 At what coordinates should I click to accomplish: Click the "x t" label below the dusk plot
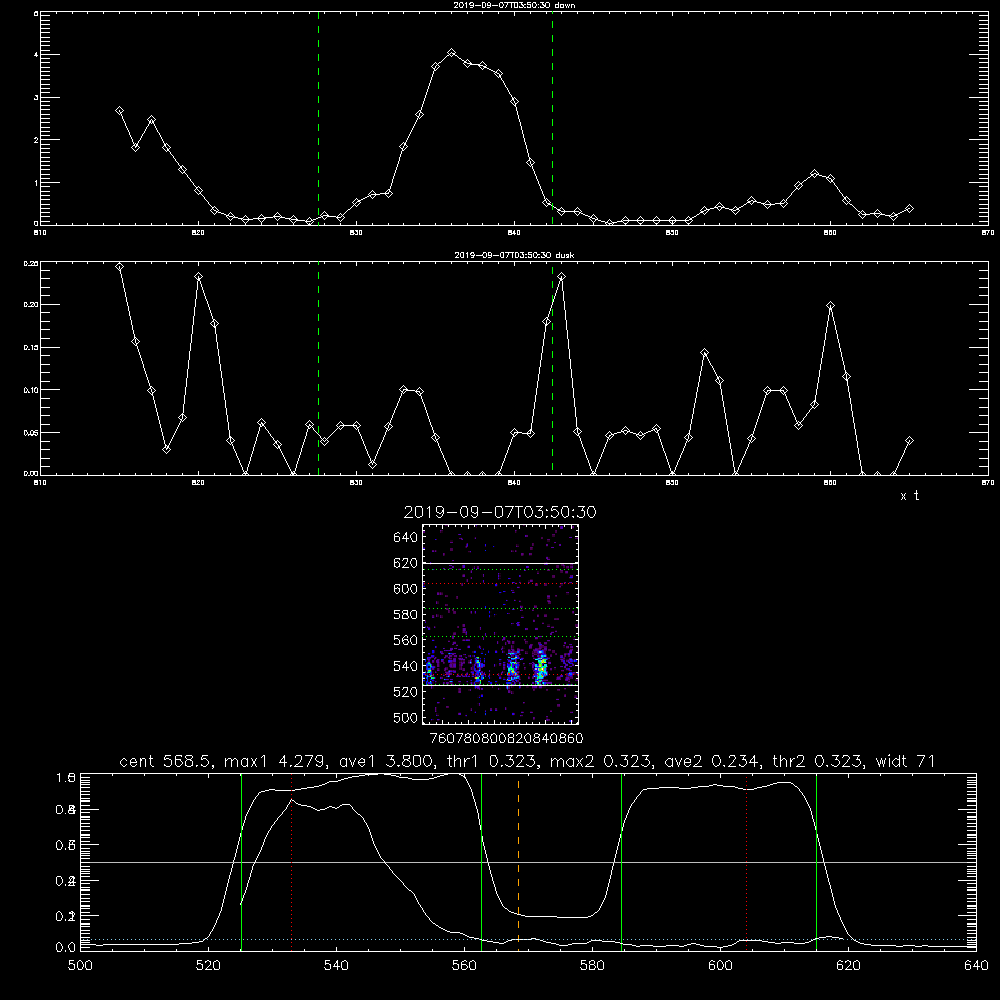909,496
